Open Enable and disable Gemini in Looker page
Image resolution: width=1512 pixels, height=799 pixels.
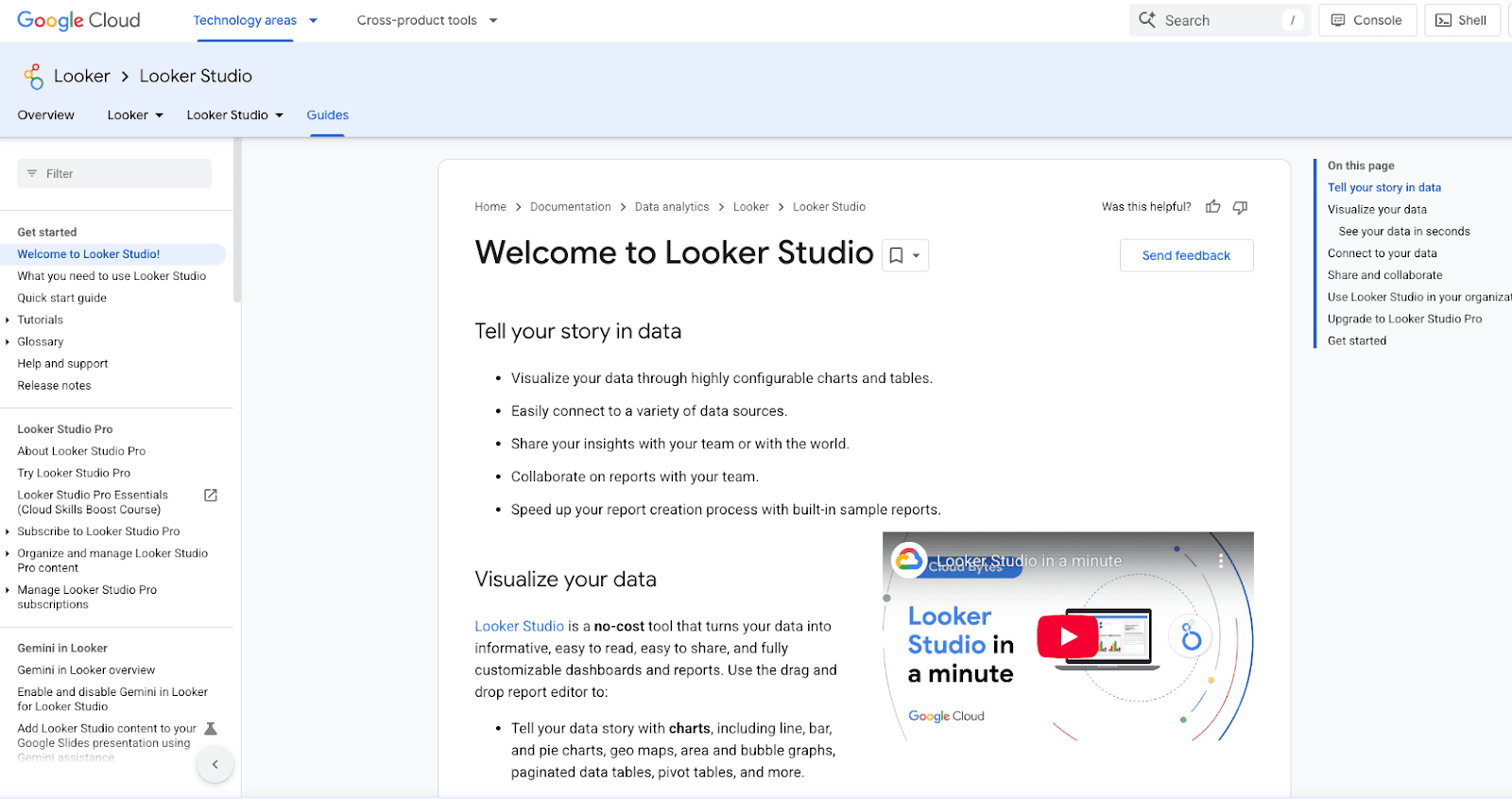coord(112,700)
